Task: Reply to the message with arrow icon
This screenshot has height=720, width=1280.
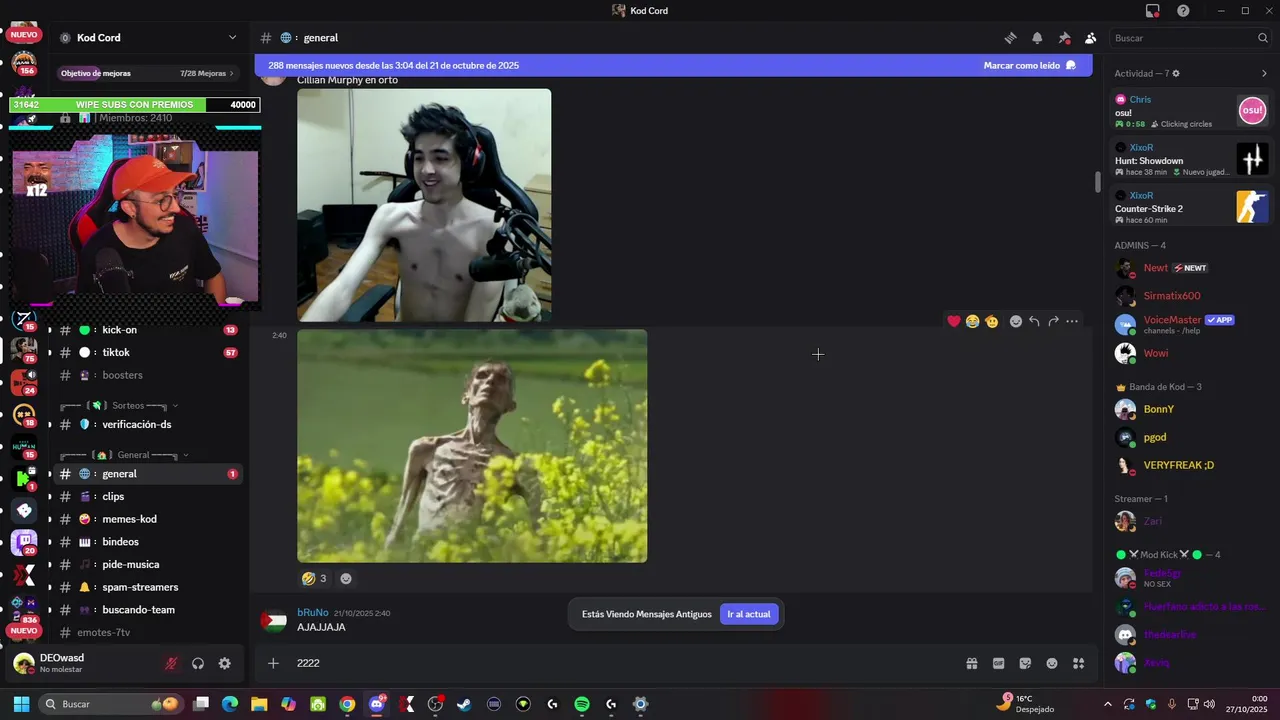Action: (1034, 321)
